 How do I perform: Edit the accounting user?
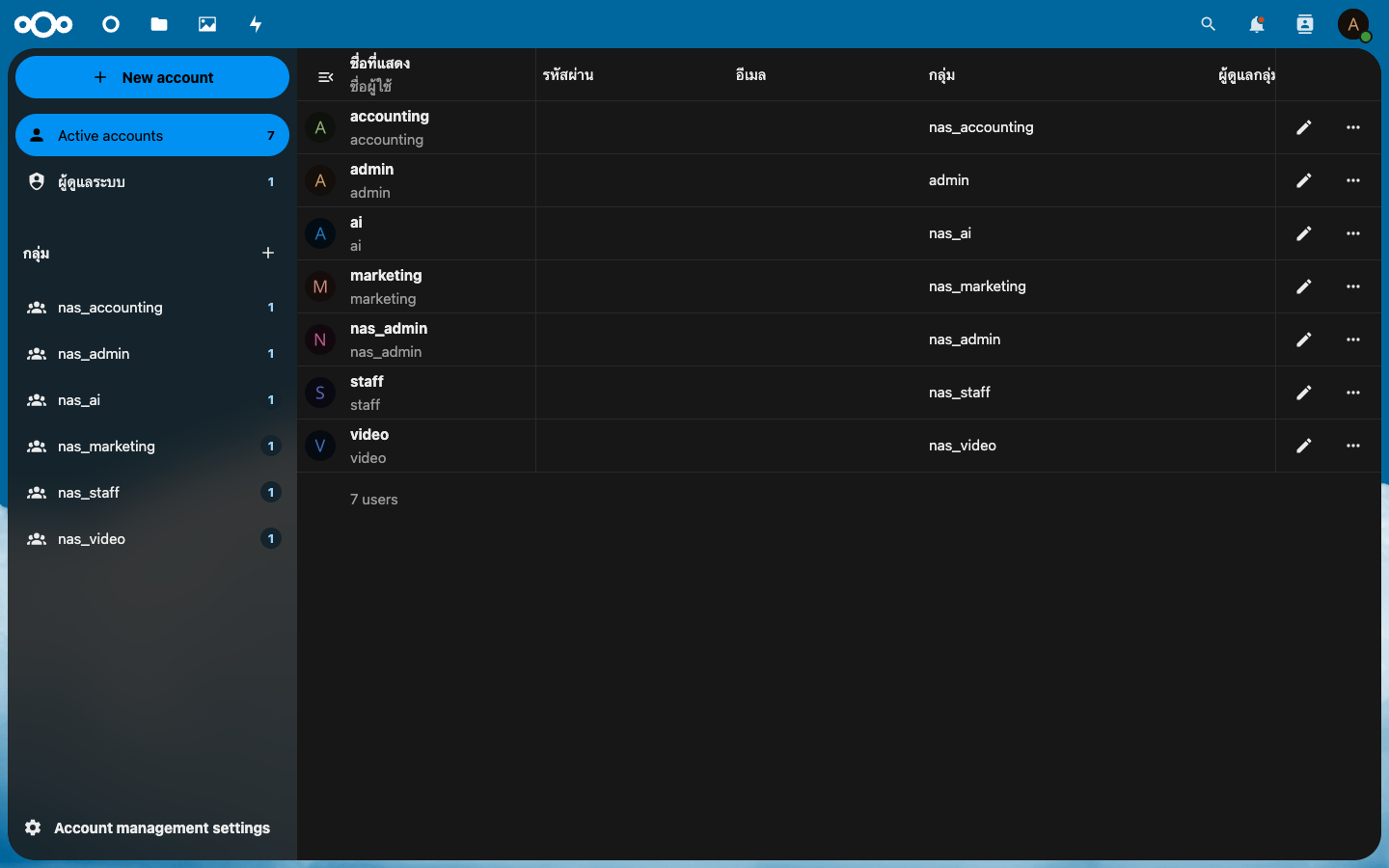point(1304,127)
